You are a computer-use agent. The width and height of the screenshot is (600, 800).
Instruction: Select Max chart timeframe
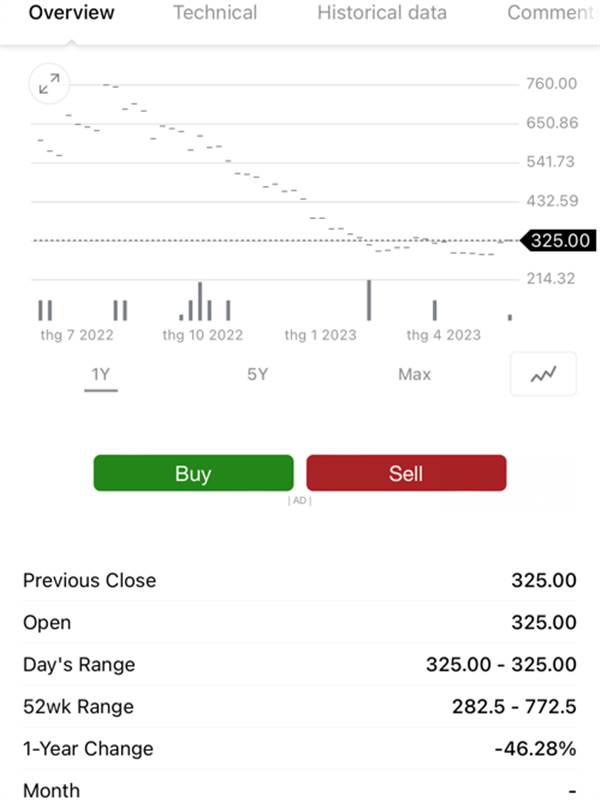(x=414, y=374)
